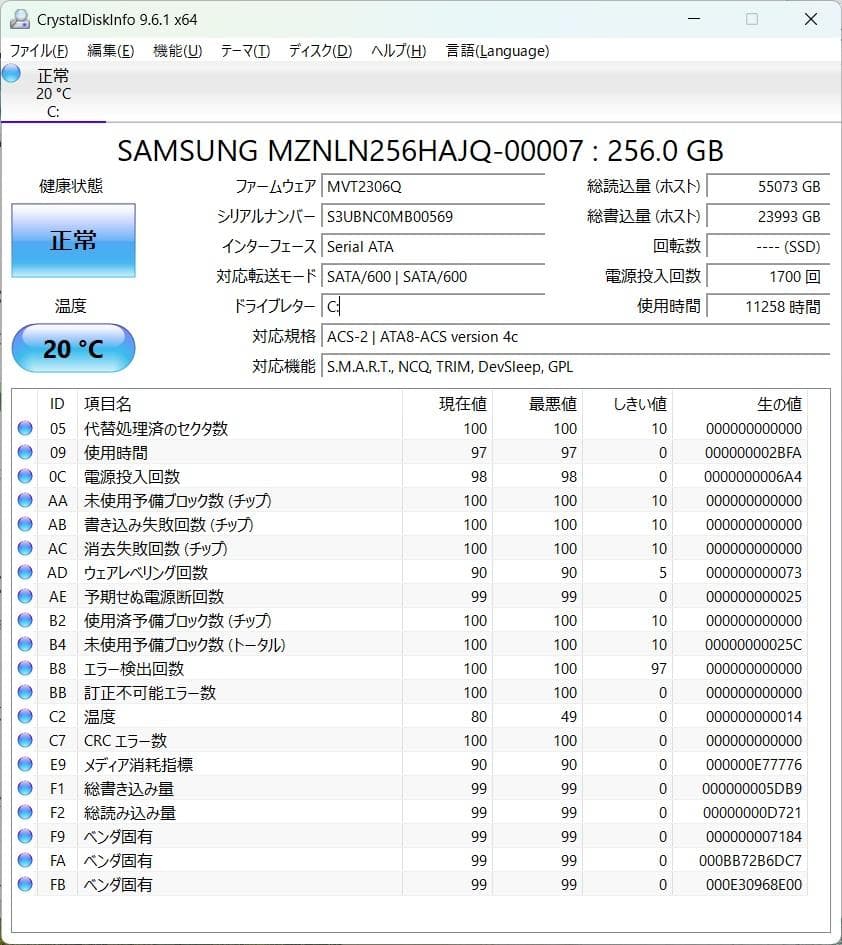Click raw value 000E30968E00
The height and width of the screenshot is (945, 842).
pos(754,885)
